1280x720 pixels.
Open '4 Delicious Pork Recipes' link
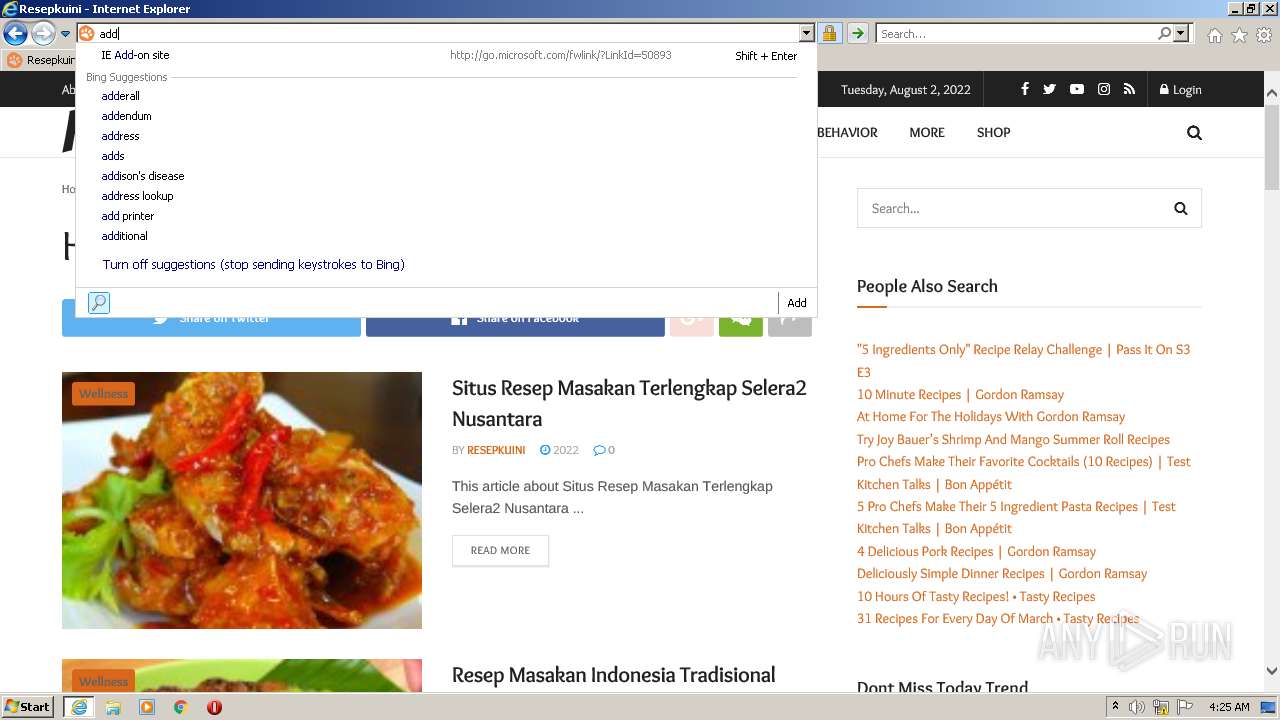[x=976, y=552]
